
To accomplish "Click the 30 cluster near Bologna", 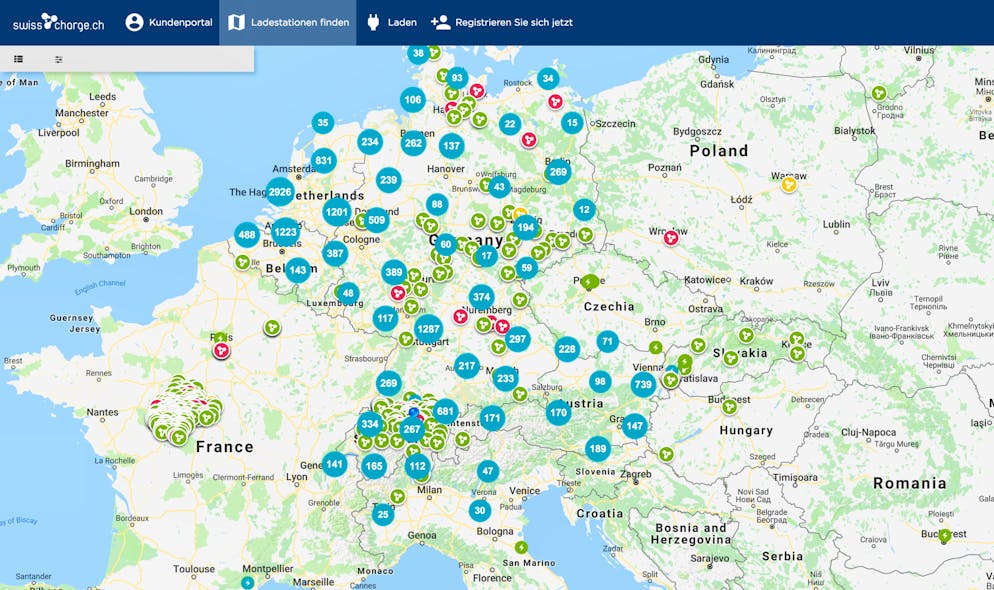I will tap(480, 510).
